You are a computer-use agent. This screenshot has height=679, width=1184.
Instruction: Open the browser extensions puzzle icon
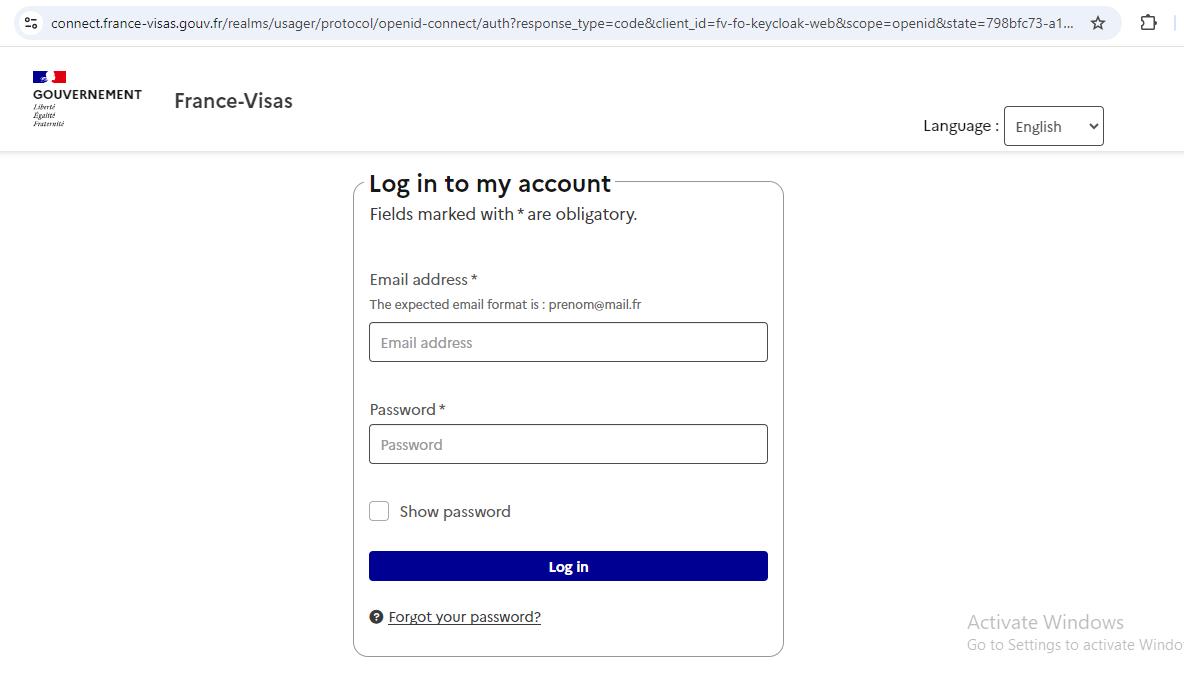(x=1148, y=21)
